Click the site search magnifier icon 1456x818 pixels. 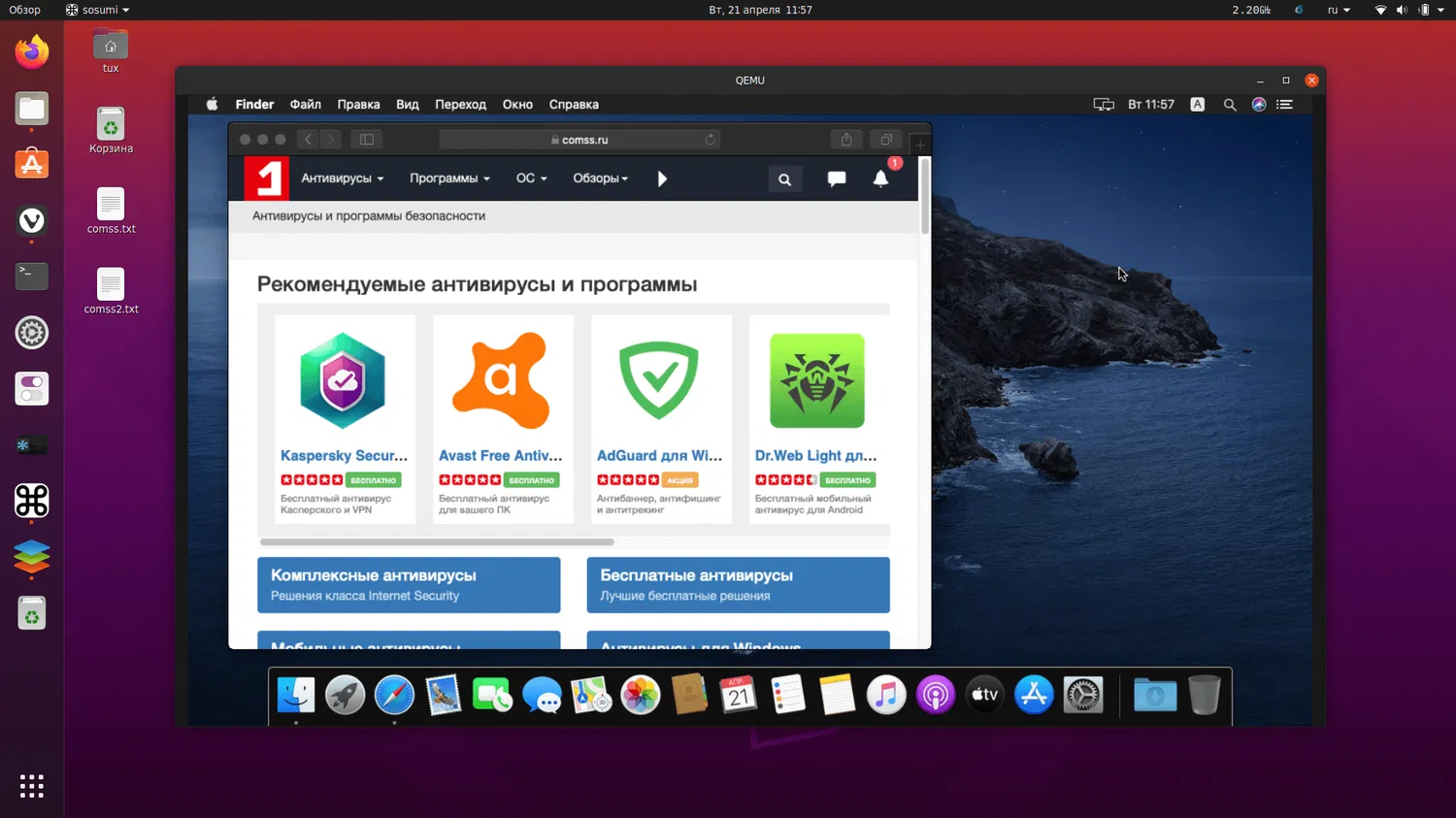pyautogui.click(x=784, y=180)
